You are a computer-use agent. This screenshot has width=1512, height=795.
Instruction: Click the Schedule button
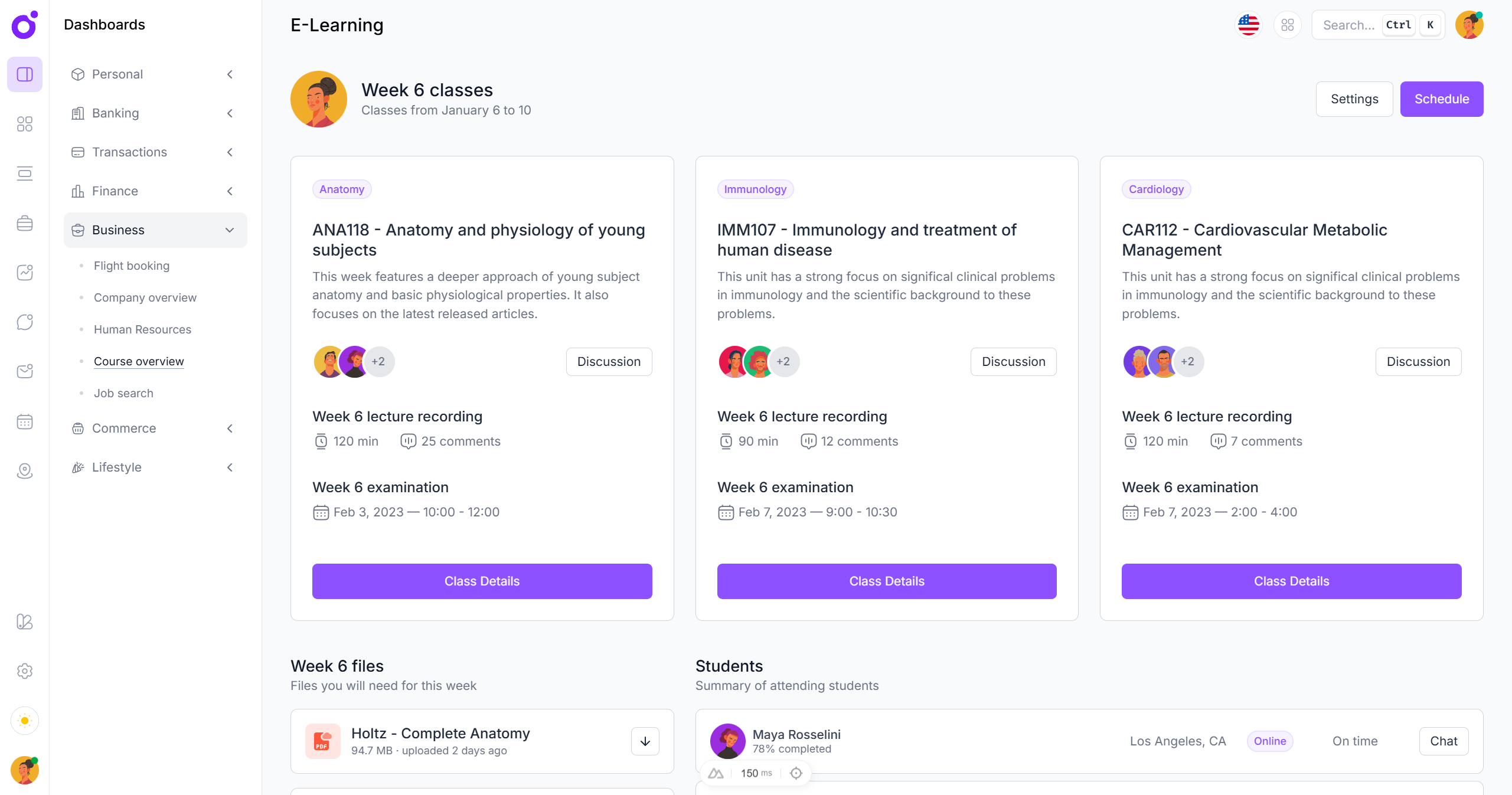pos(1442,99)
